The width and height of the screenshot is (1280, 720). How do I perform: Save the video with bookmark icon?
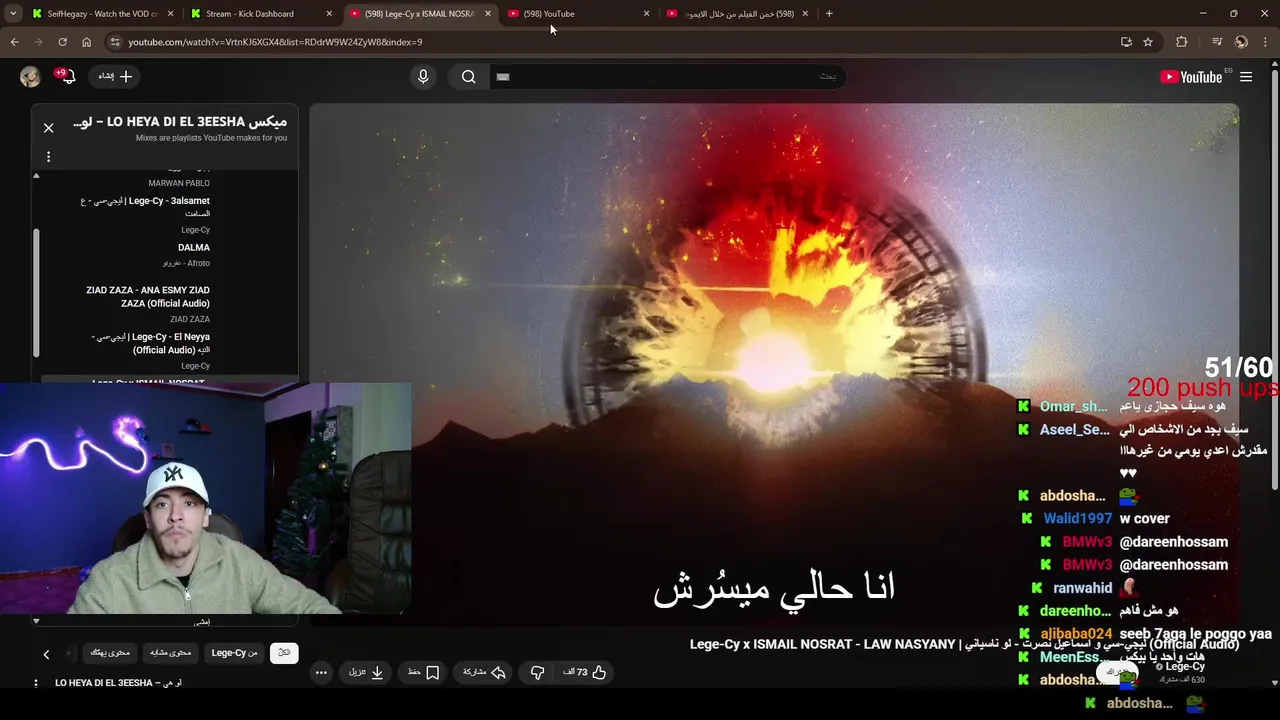pos(423,672)
